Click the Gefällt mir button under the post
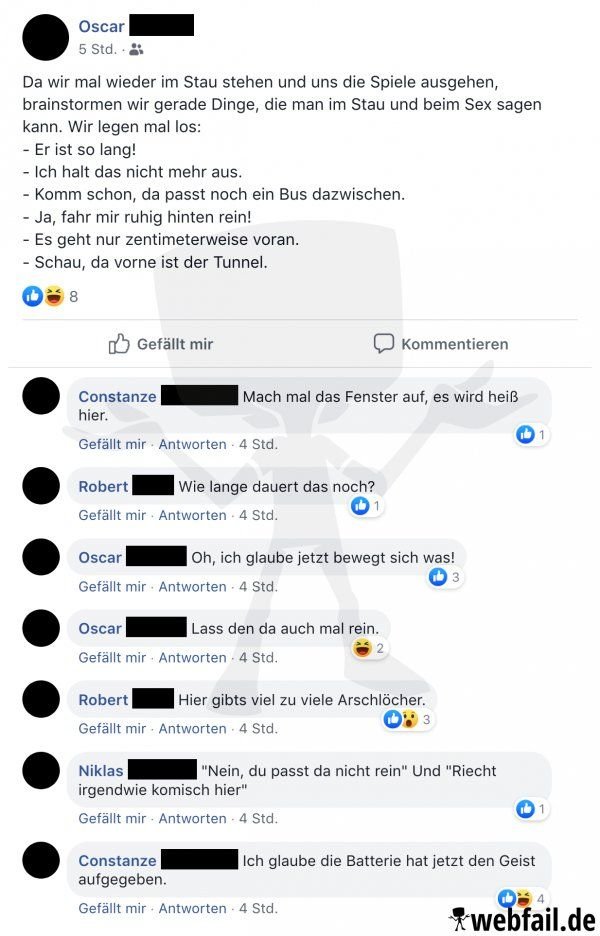This screenshot has height=936, width=600. point(161,344)
